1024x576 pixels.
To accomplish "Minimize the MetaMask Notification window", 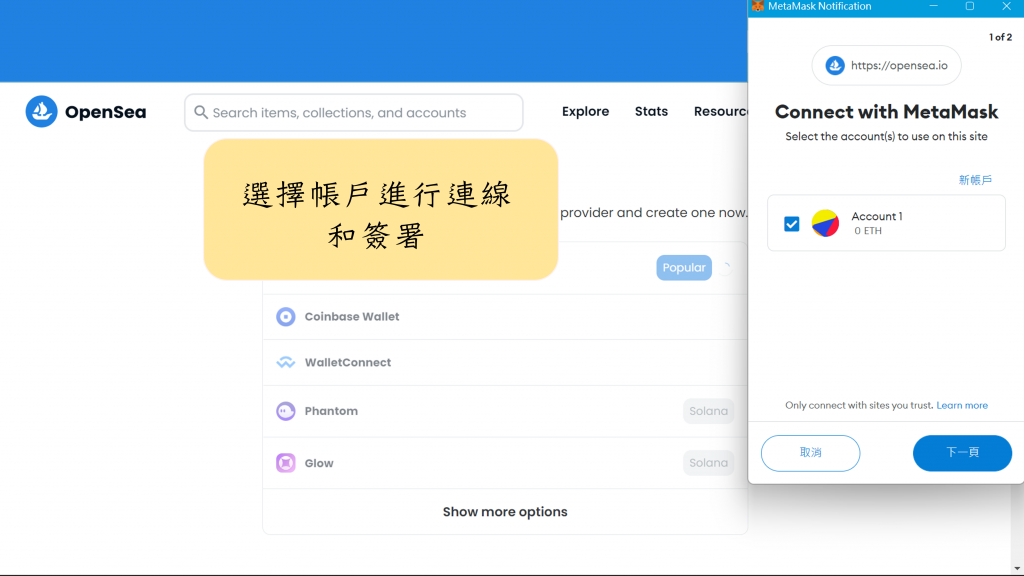I will 934,6.
